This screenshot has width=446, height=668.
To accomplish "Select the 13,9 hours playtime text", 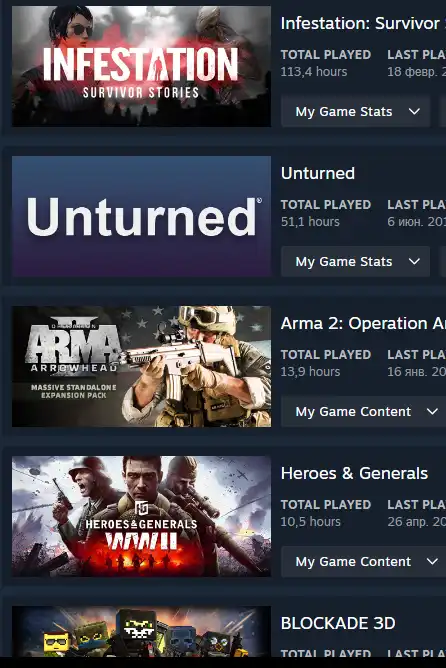I will click(310, 371).
